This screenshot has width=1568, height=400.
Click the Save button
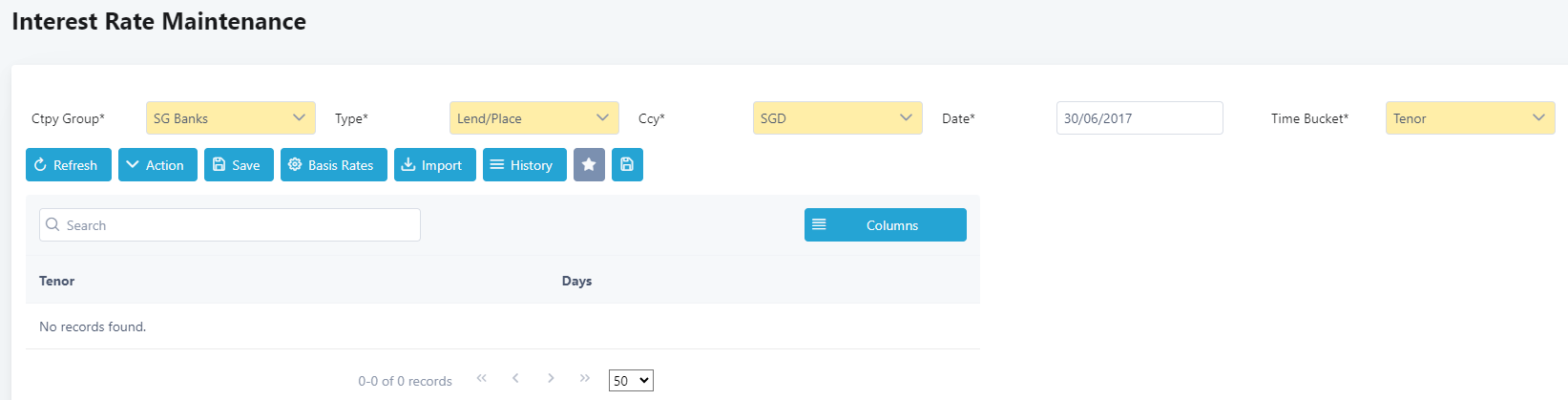coord(239,165)
